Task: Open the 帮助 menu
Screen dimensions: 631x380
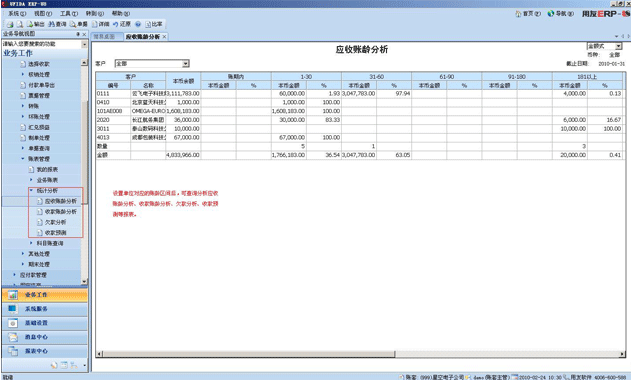Action: click(x=120, y=14)
